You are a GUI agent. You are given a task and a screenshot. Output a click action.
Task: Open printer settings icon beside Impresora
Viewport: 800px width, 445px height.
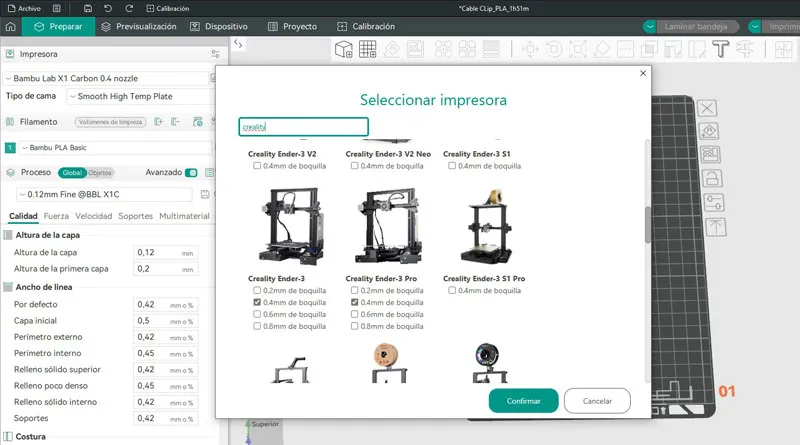(x=215, y=54)
